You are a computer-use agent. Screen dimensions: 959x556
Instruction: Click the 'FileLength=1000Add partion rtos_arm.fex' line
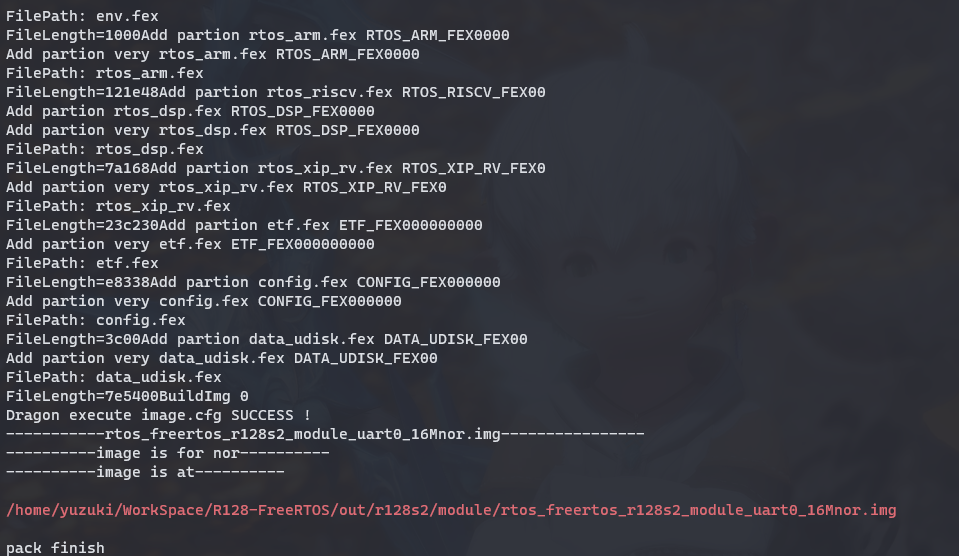[258, 35]
